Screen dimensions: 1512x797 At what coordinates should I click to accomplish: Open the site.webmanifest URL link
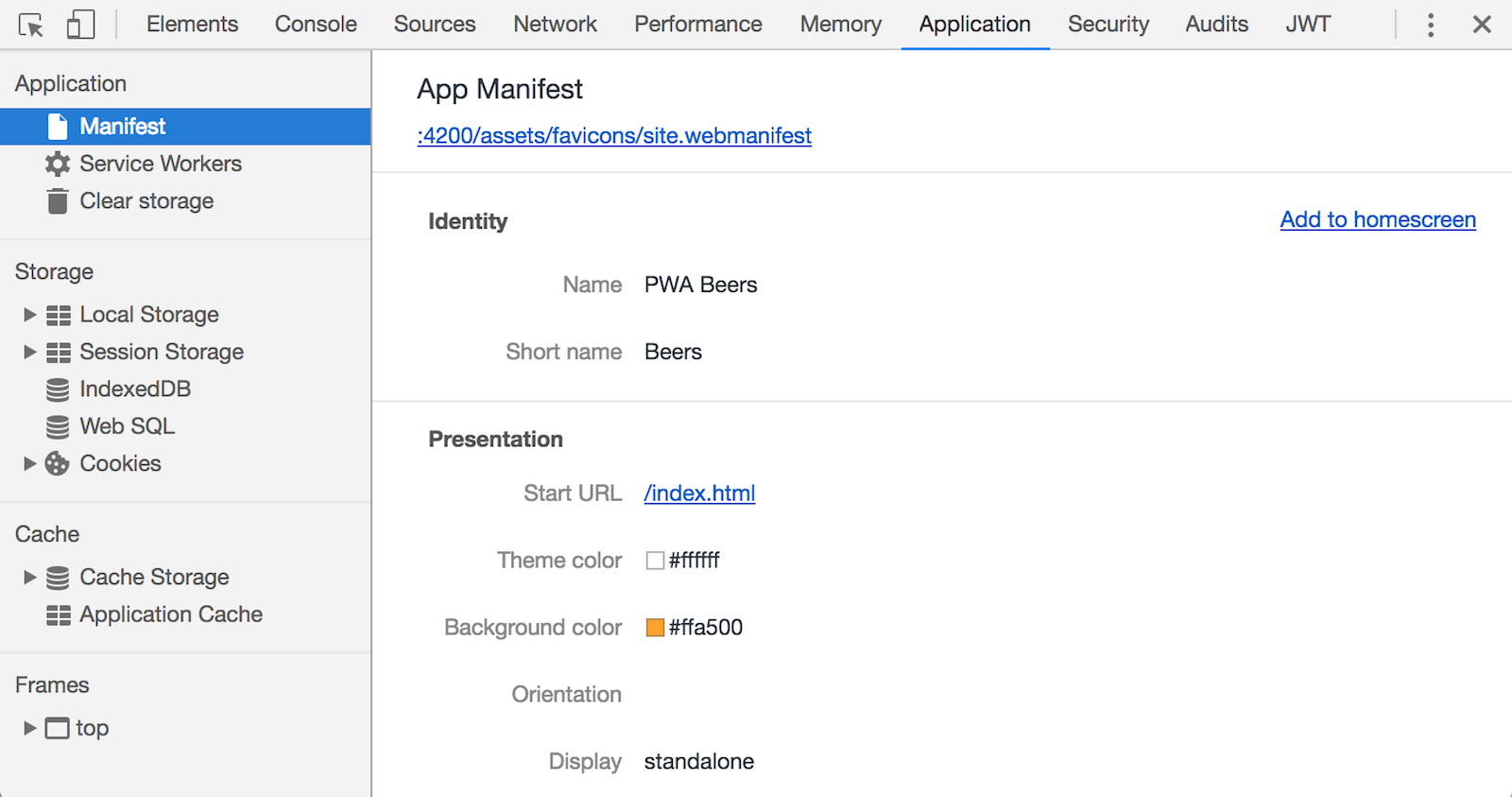point(614,136)
